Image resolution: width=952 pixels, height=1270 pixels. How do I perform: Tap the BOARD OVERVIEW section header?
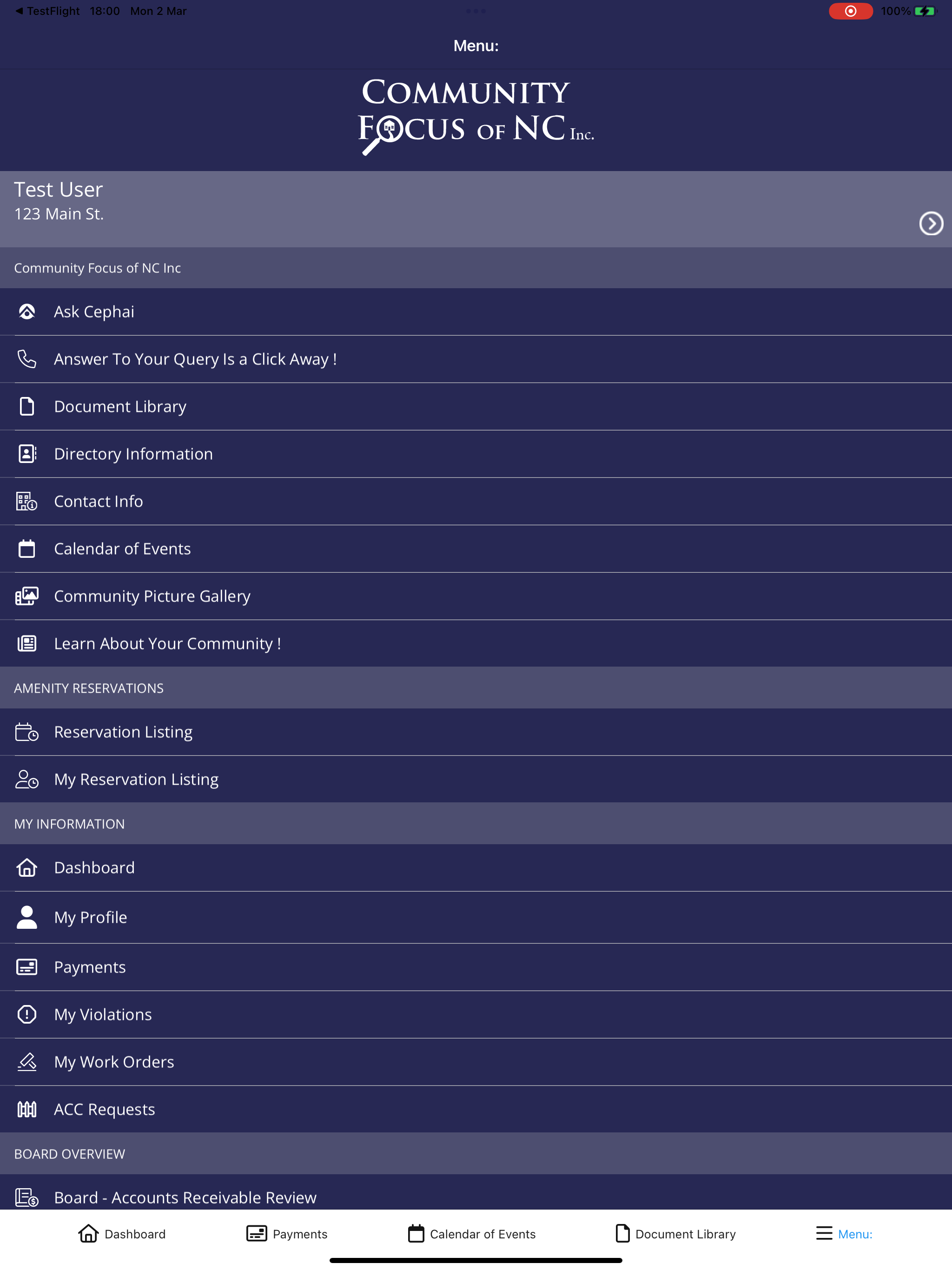click(476, 1154)
